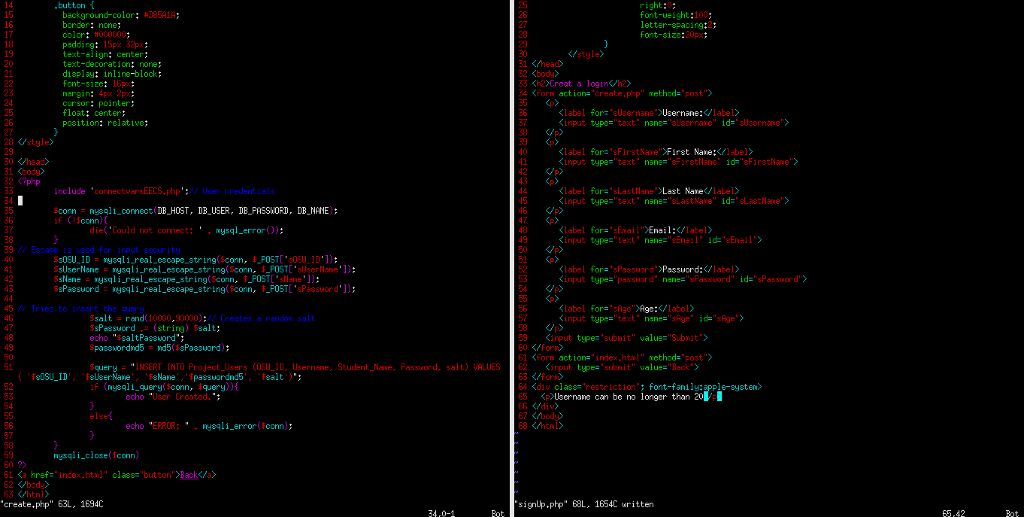Select the md5($sPassword) assignment
This screenshot has height=517, width=1024.
160,348
